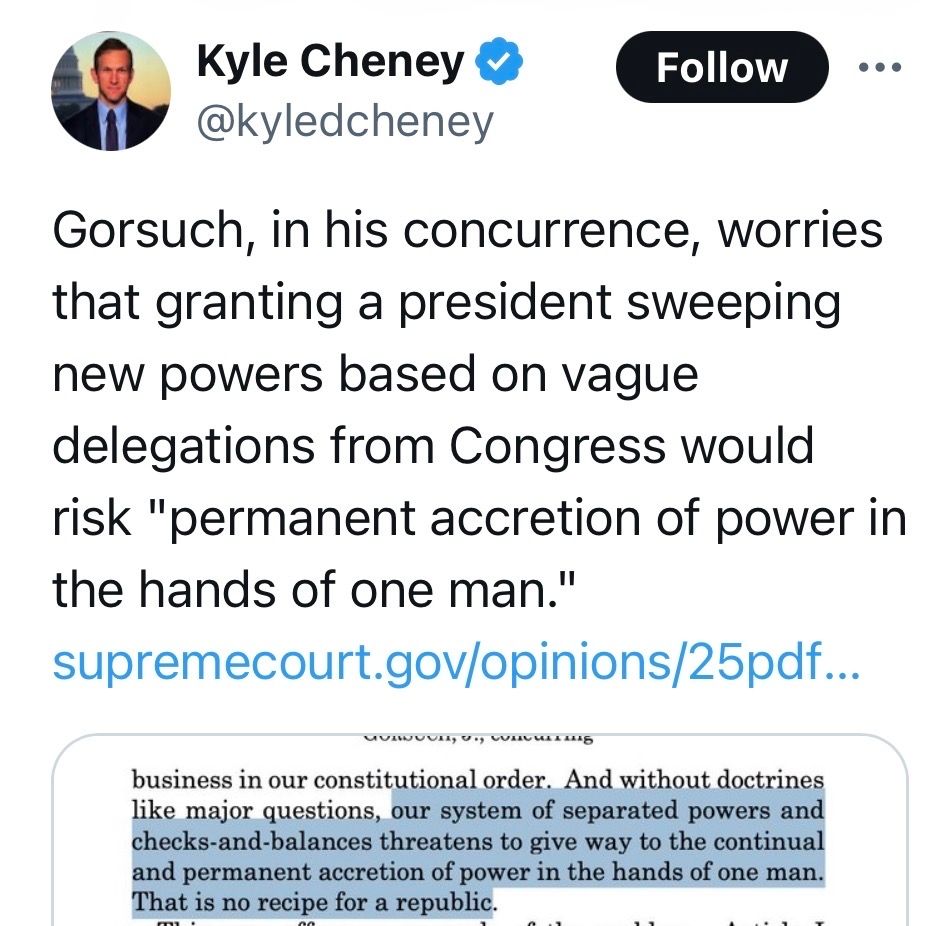933x926 pixels.
Task: Click tweet line "that granting a president sweeping"
Action: click(446, 302)
